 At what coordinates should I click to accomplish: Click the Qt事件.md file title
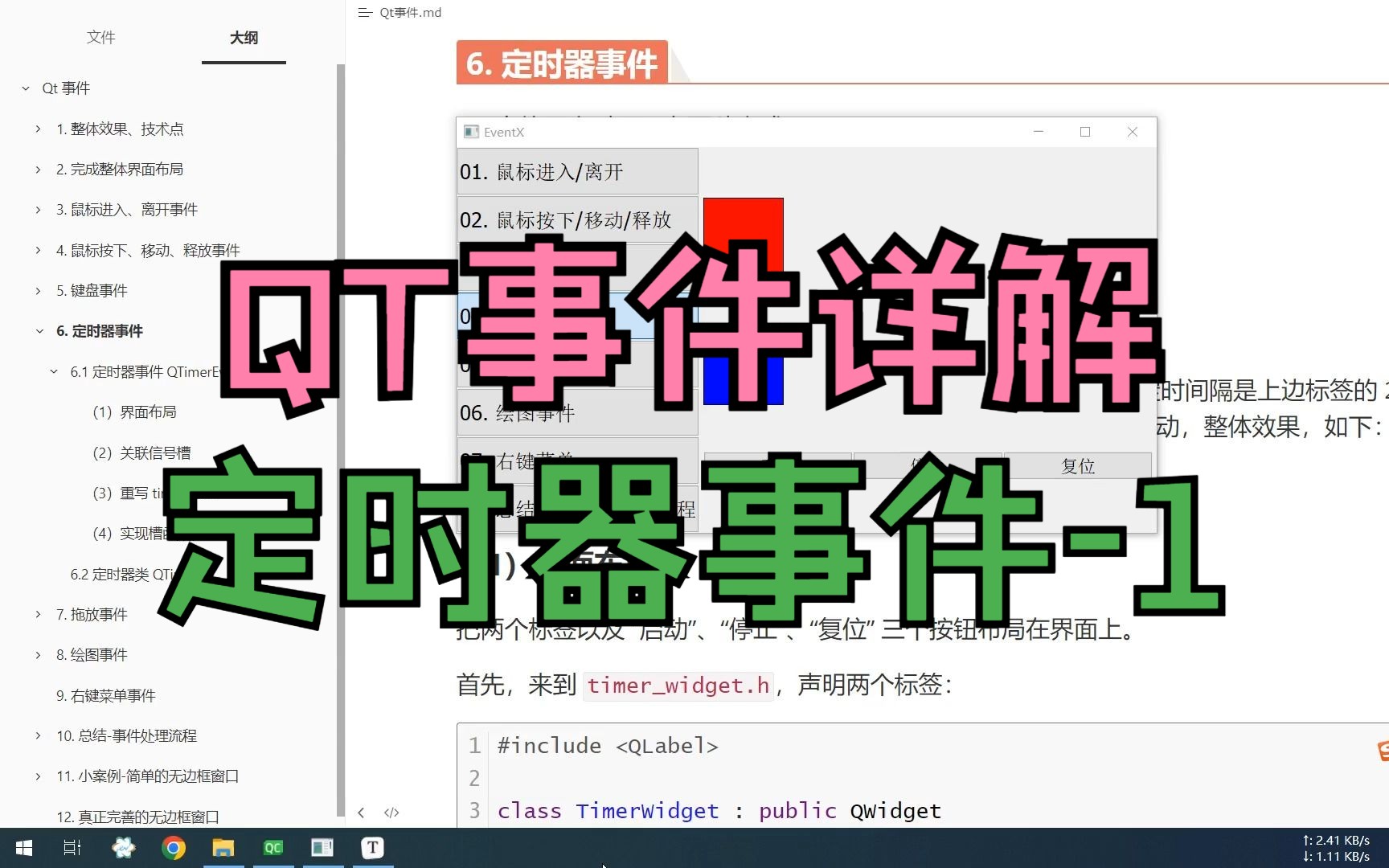[x=411, y=12]
